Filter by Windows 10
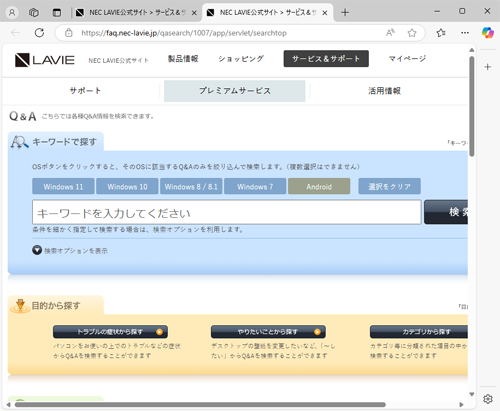 127,186
